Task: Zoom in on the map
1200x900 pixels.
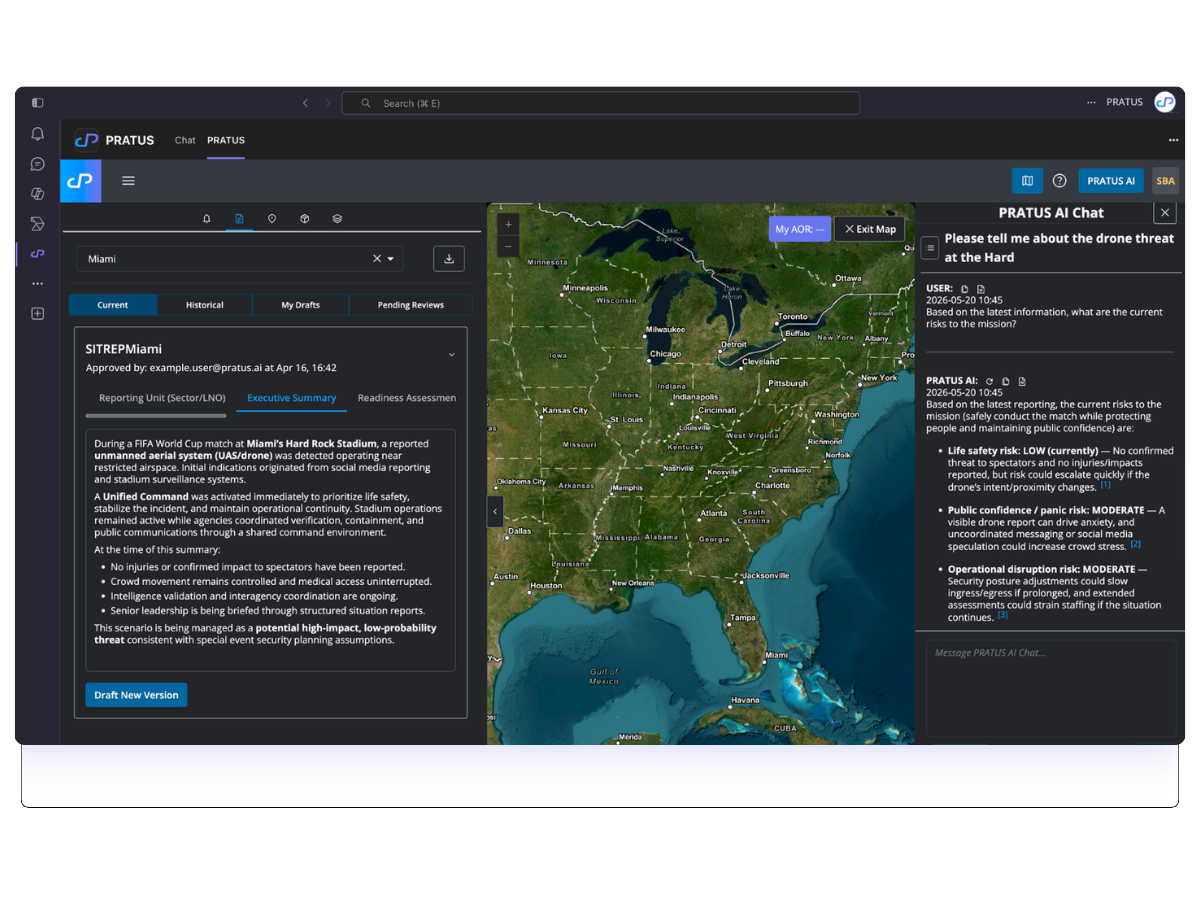Action: pyautogui.click(x=508, y=225)
